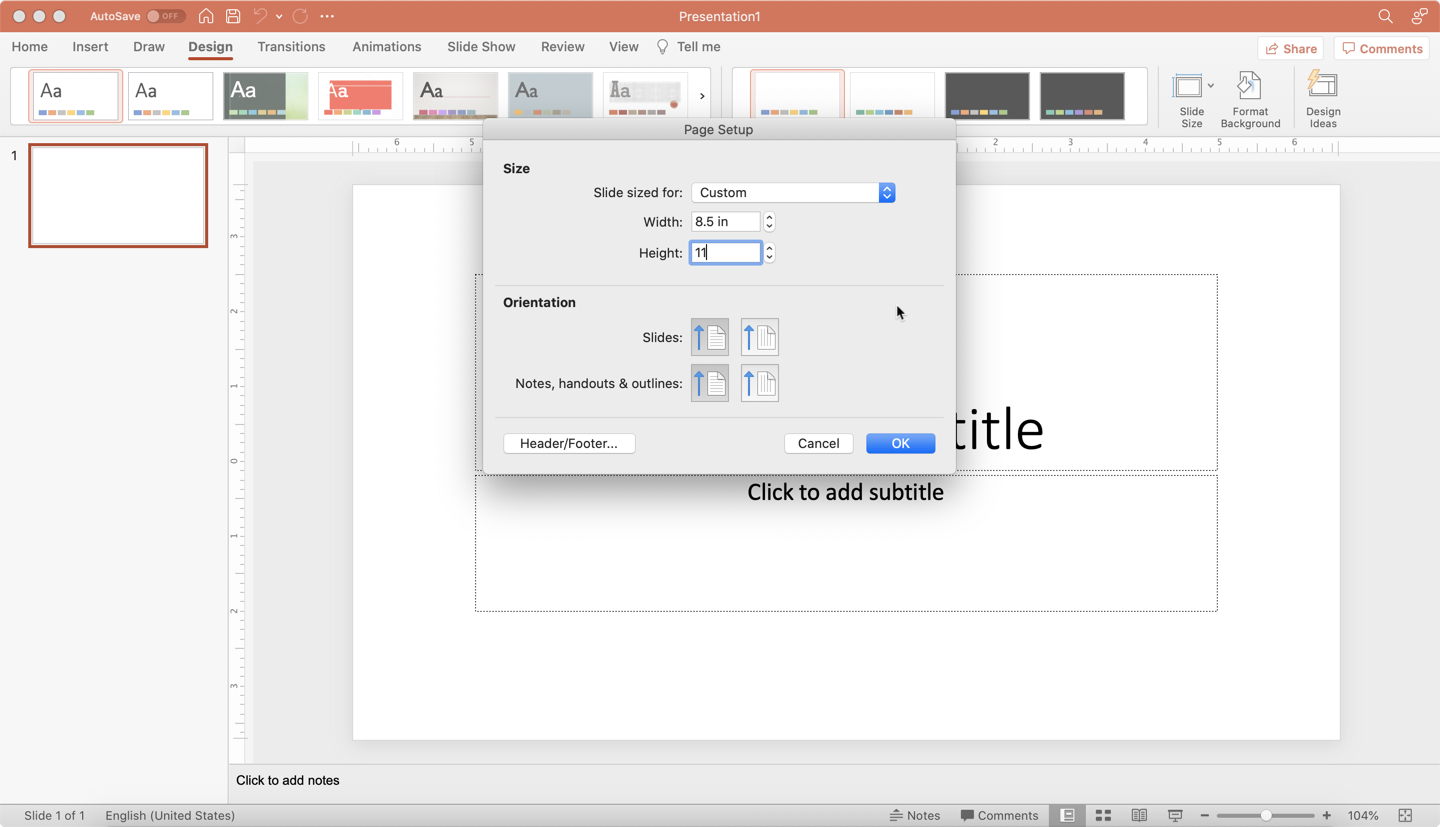
Task: Click the OK button in Page Setup
Action: point(900,443)
